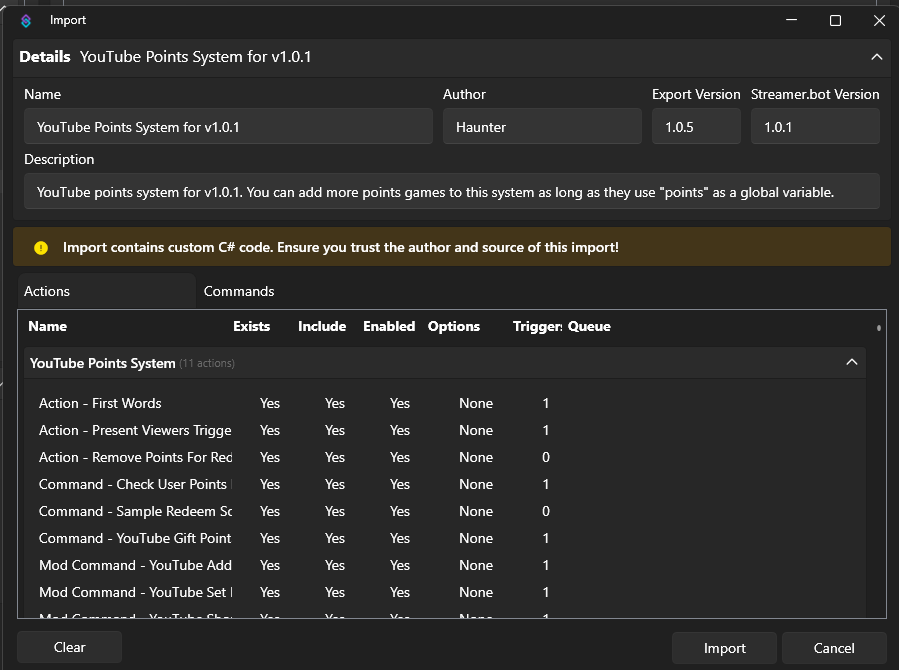Screen dimensions: 899x670
Task: Click the Author field containing Haunter
Action: pyautogui.click(x=542, y=127)
